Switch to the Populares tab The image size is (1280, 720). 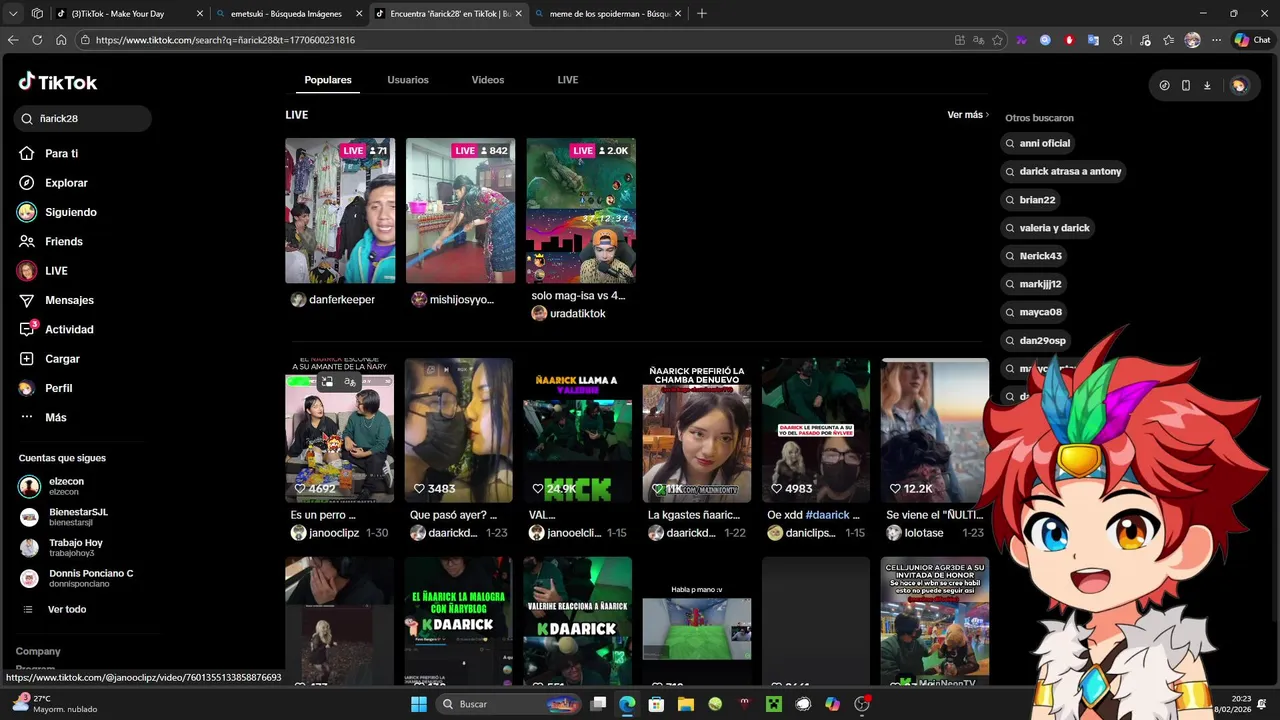click(328, 80)
